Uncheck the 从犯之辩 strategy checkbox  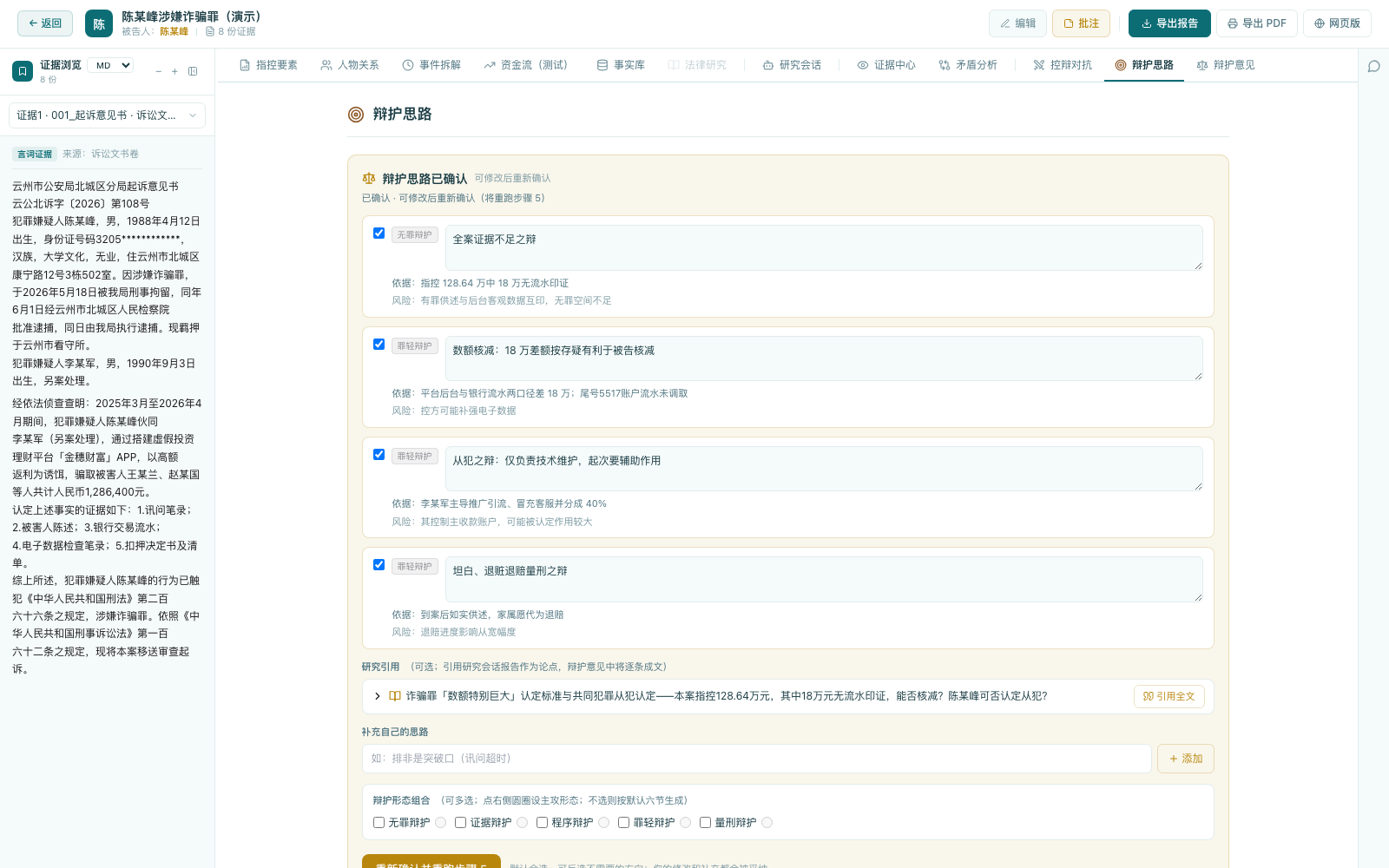click(x=379, y=455)
